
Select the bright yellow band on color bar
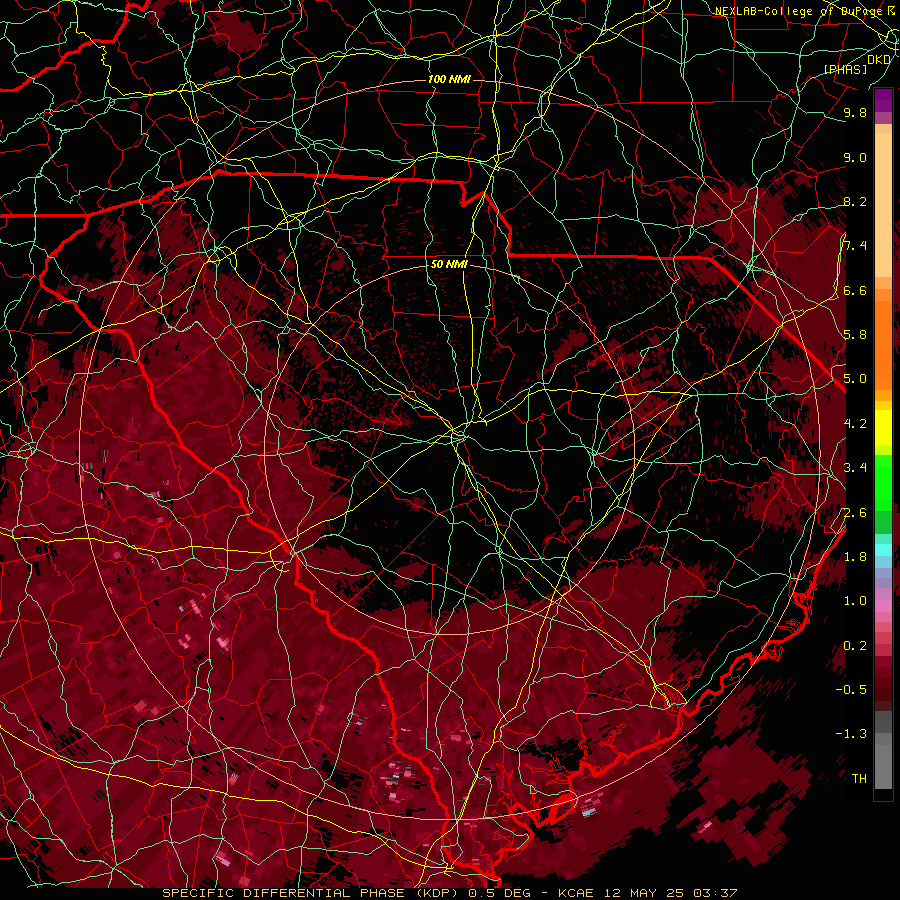(883, 428)
